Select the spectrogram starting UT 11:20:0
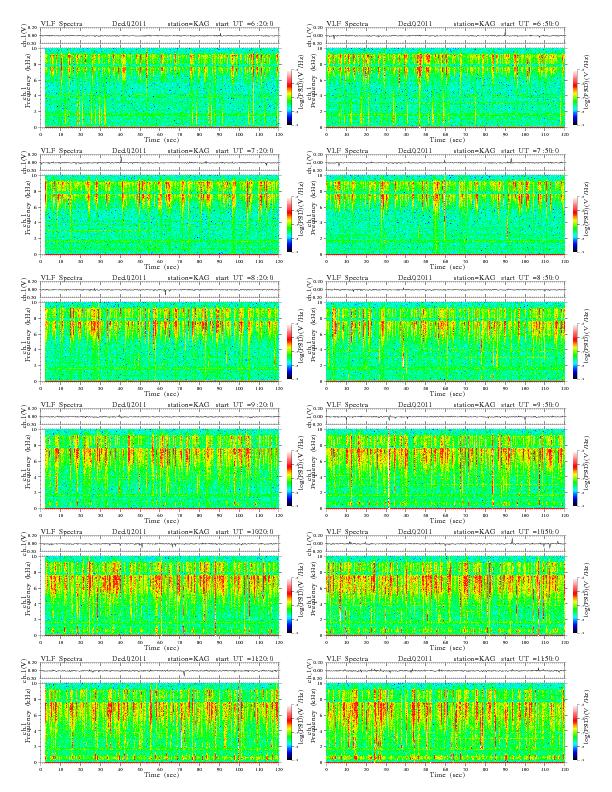 [x=160, y=723]
